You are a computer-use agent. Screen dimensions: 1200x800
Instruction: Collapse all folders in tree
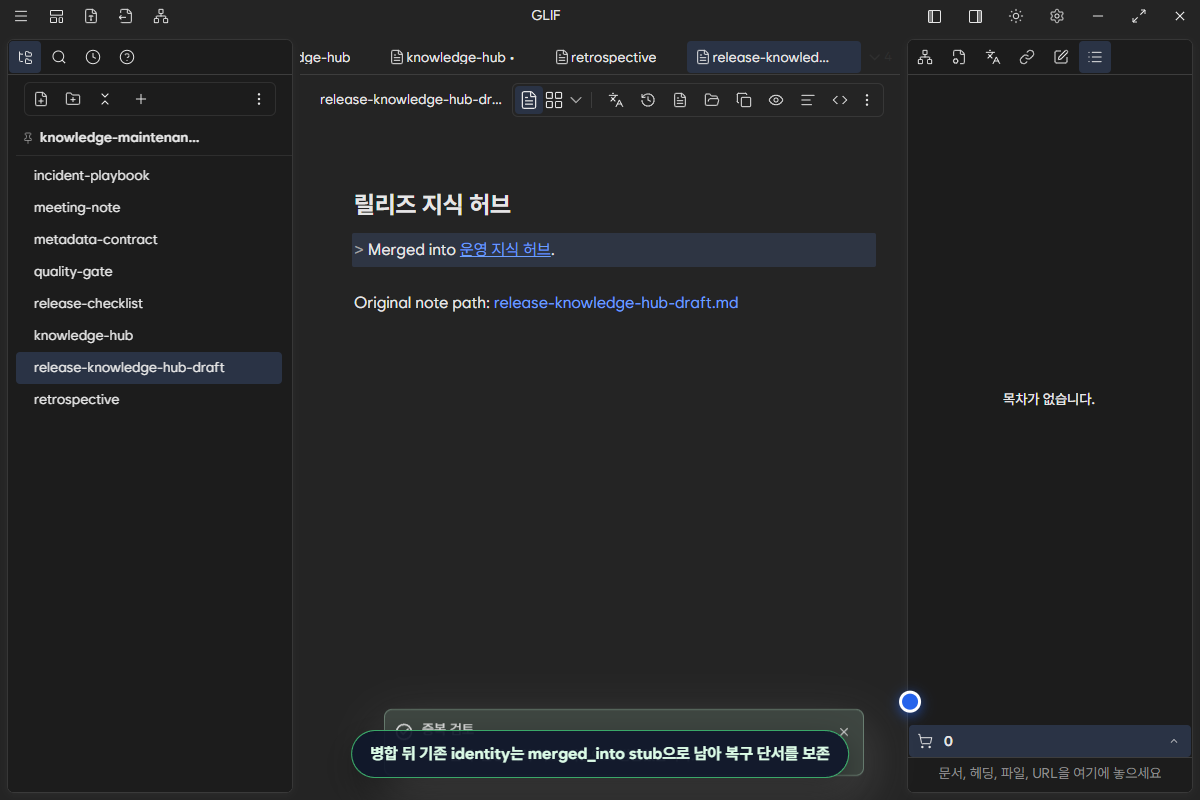[x=105, y=99]
